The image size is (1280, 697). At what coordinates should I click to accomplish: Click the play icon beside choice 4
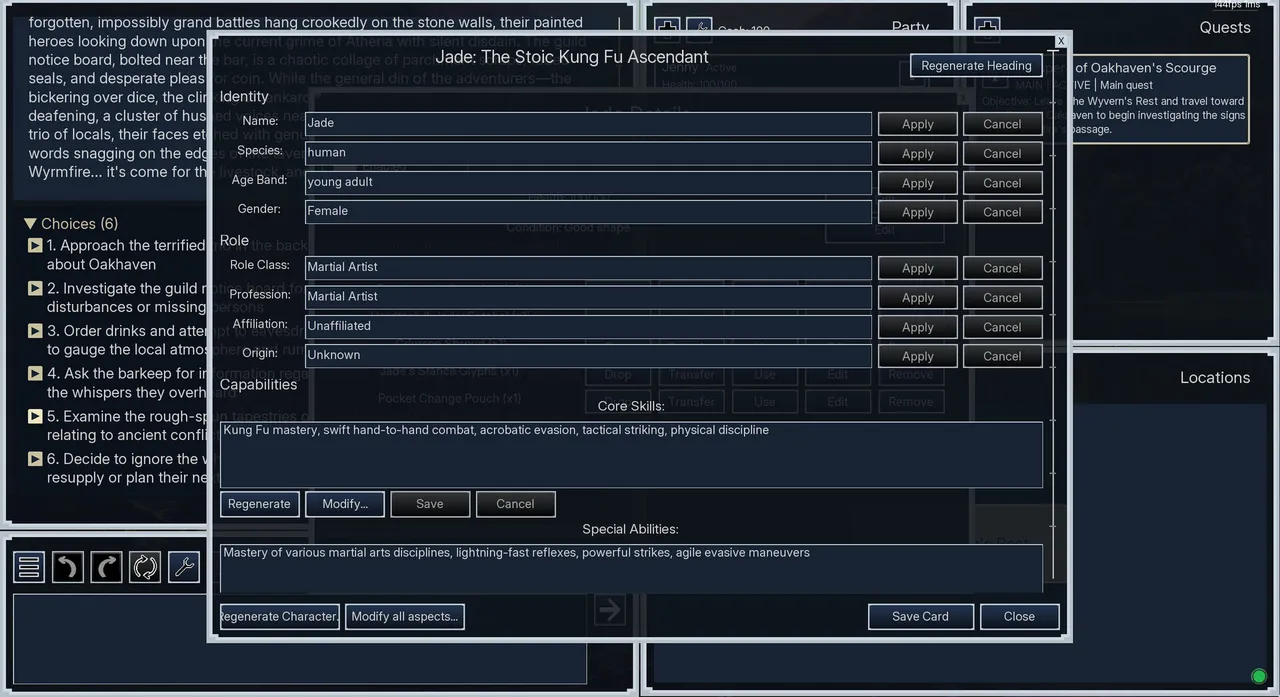(35, 373)
